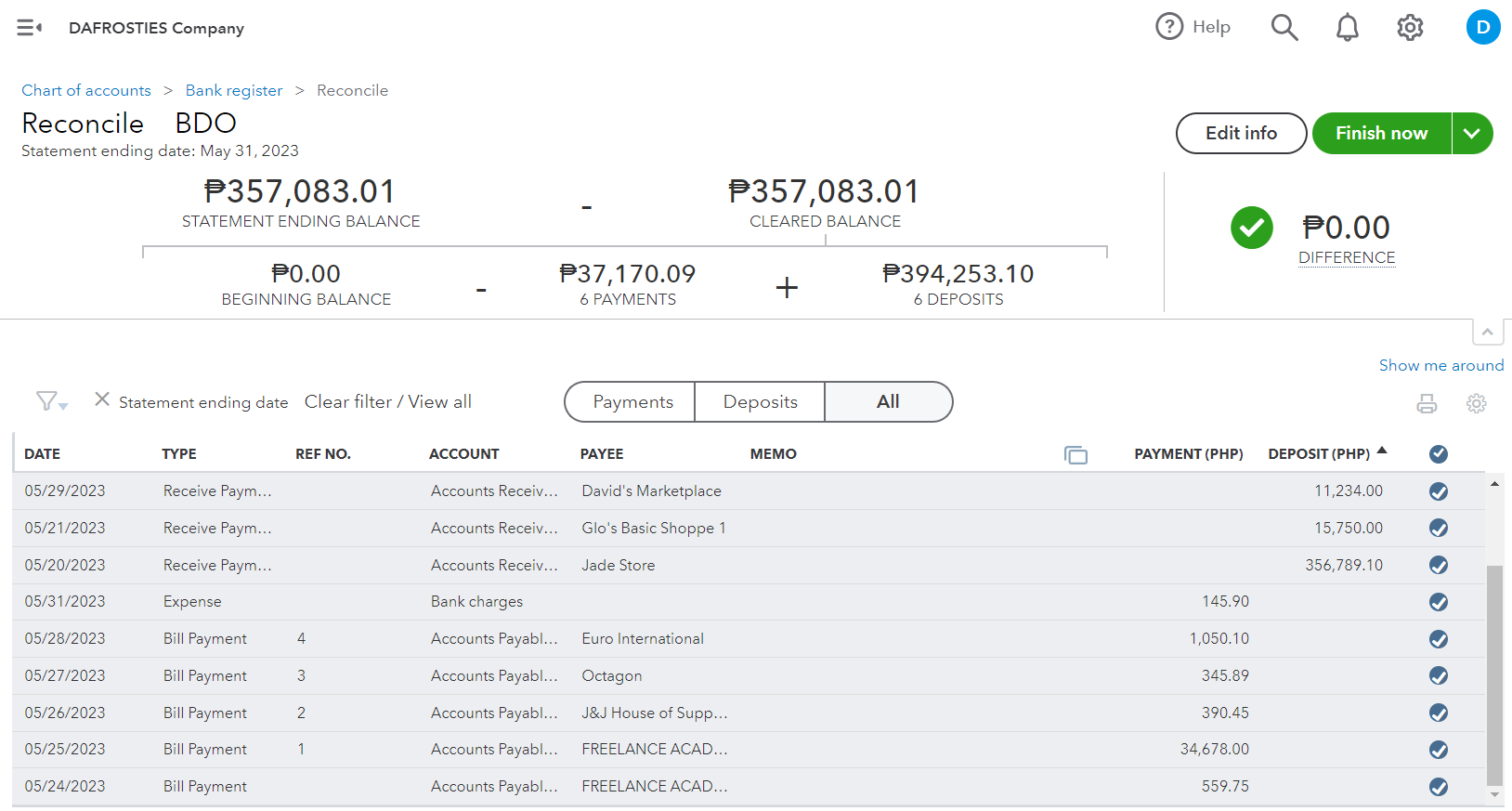This screenshot has height=811, width=1512.
Task: Switch to the Payments tab
Action: [632, 402]
